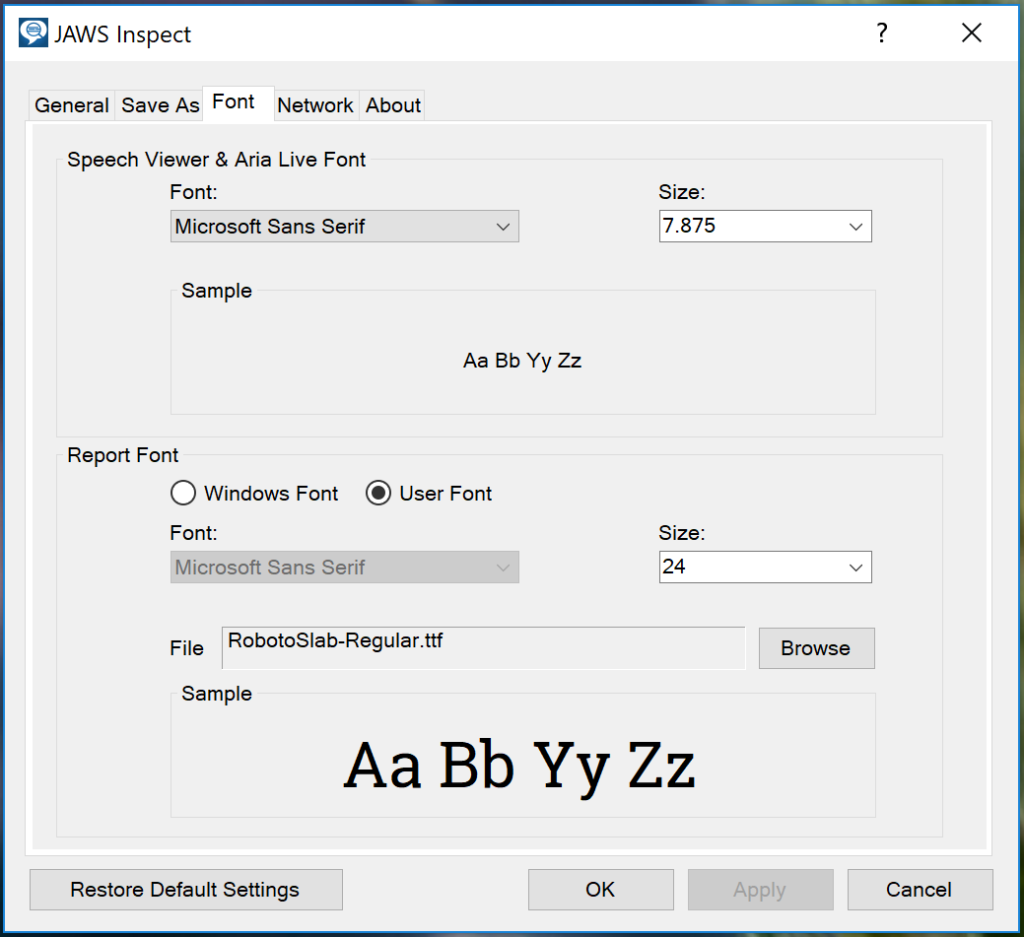
Task: Click the File field with RobotoSlab-Regular.ttf
Action: pos(483,648)
